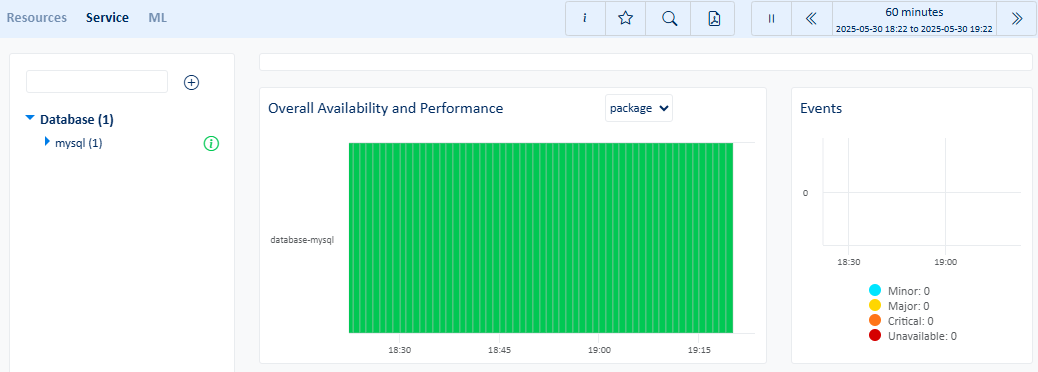1038x372 pixels.
Task: Expand the mysql (1) tree node
Action: (x=47, y=141)
